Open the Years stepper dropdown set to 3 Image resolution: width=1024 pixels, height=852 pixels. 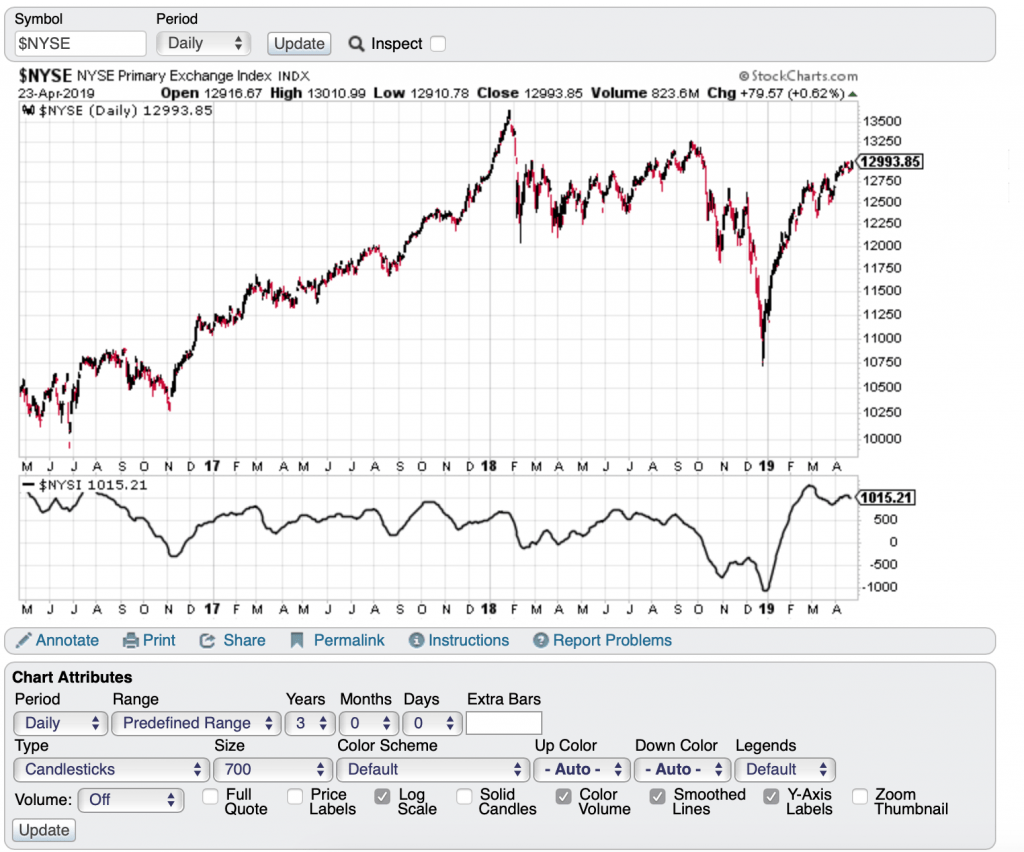(x=309, y=723)
